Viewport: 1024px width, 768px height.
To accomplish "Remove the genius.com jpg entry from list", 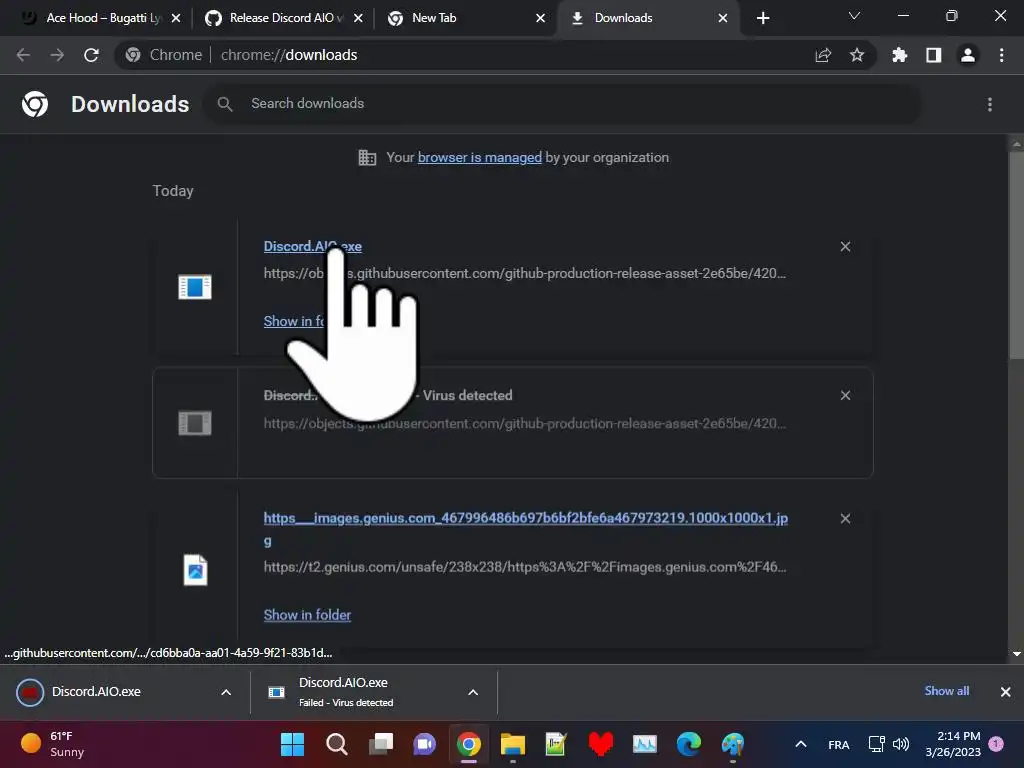I will coord(845,518).
